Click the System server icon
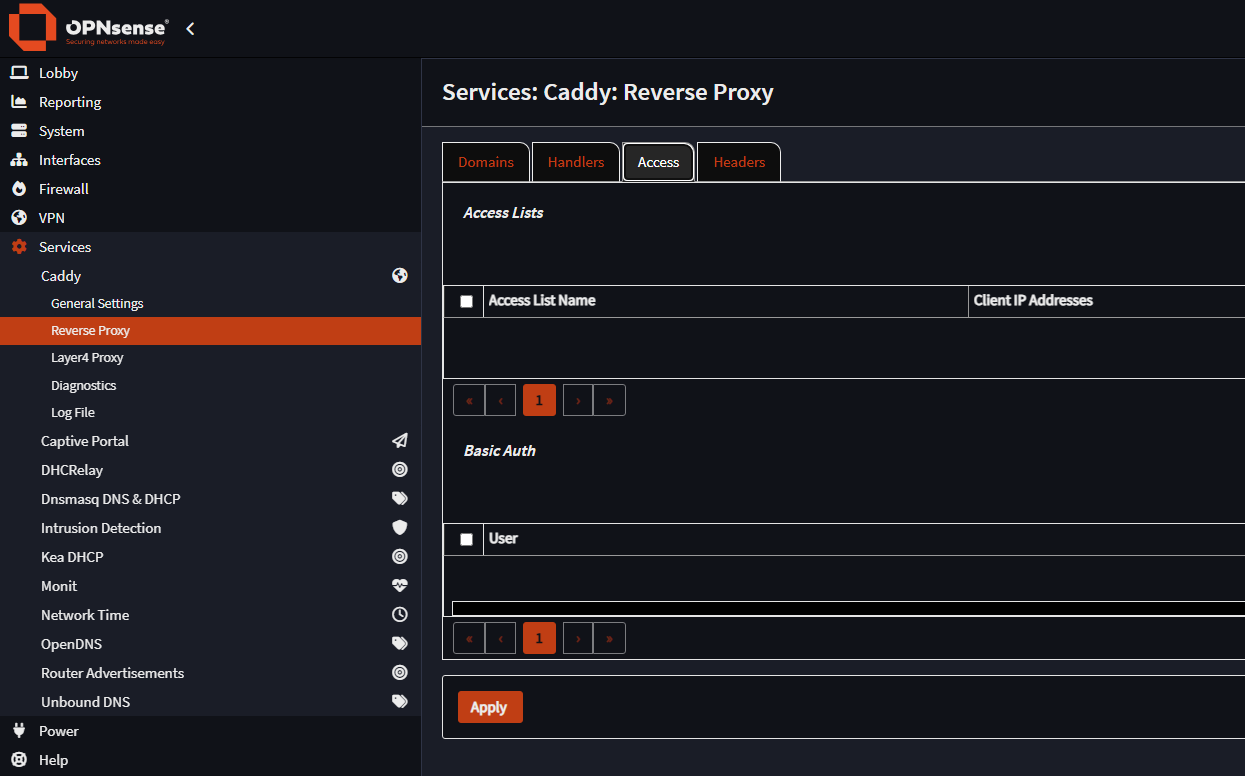The image size is (1245, 776). tap(19, 131)
